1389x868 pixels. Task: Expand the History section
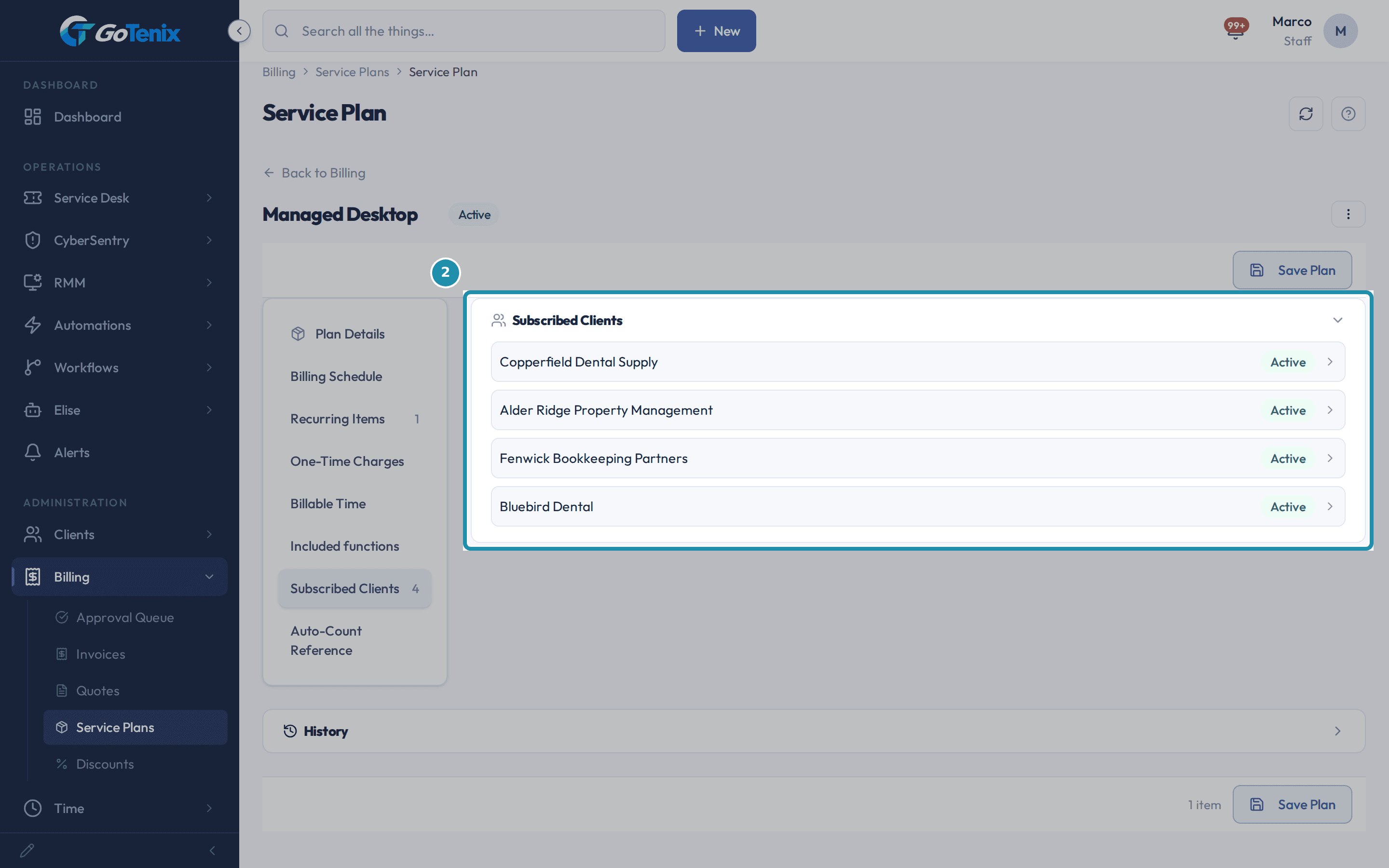(813, 731)
